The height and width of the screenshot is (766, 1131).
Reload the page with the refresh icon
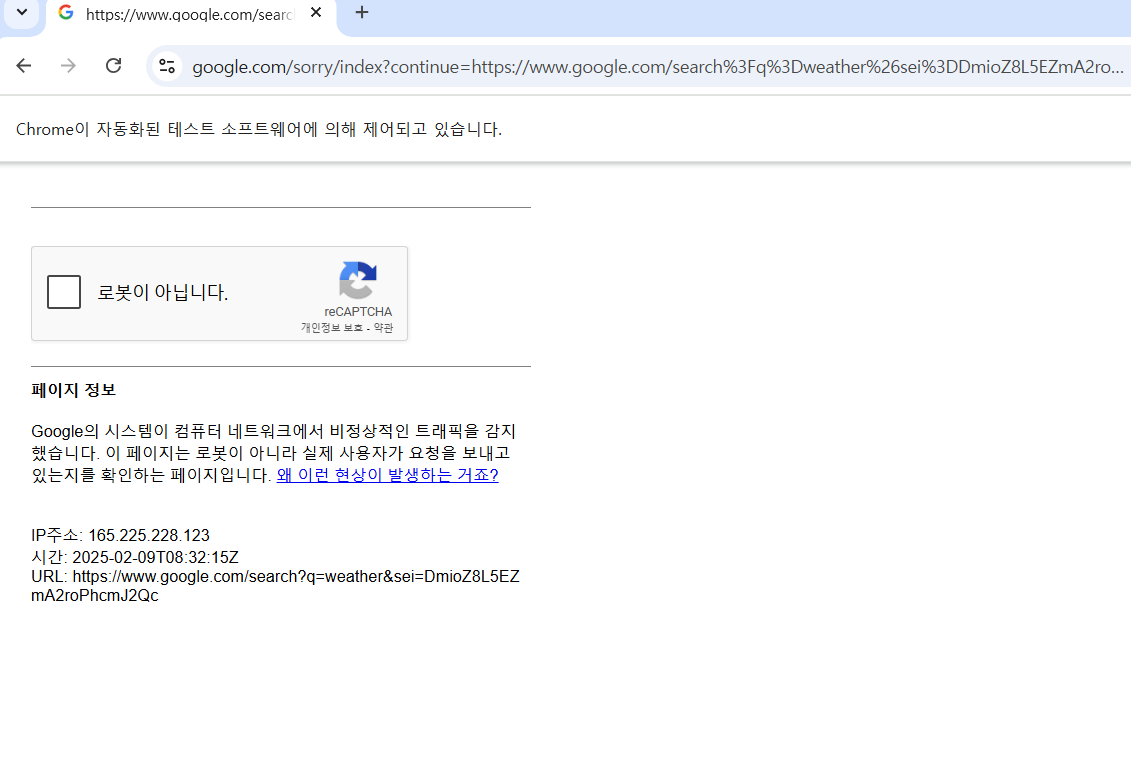pyautogui.click(x=113, y=66)
